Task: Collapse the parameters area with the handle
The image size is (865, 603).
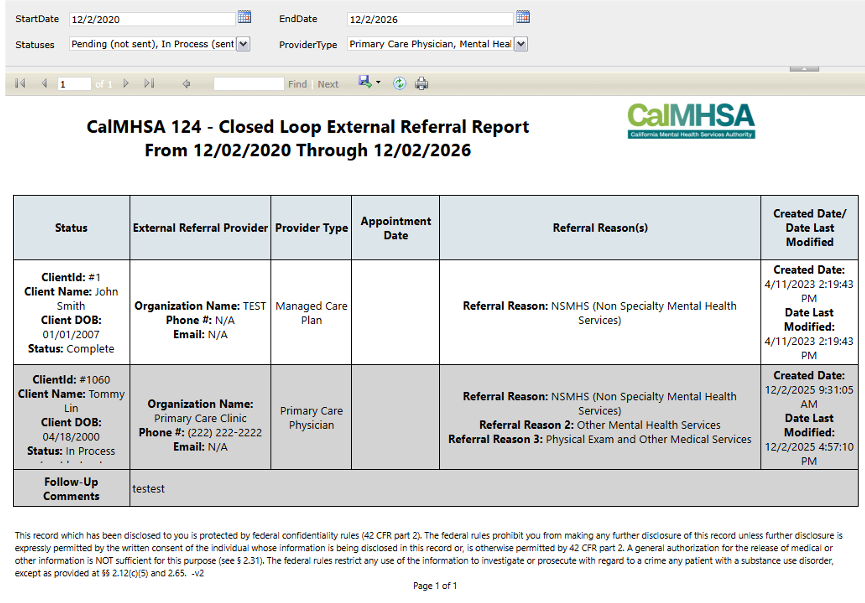Action: (804, 68)
